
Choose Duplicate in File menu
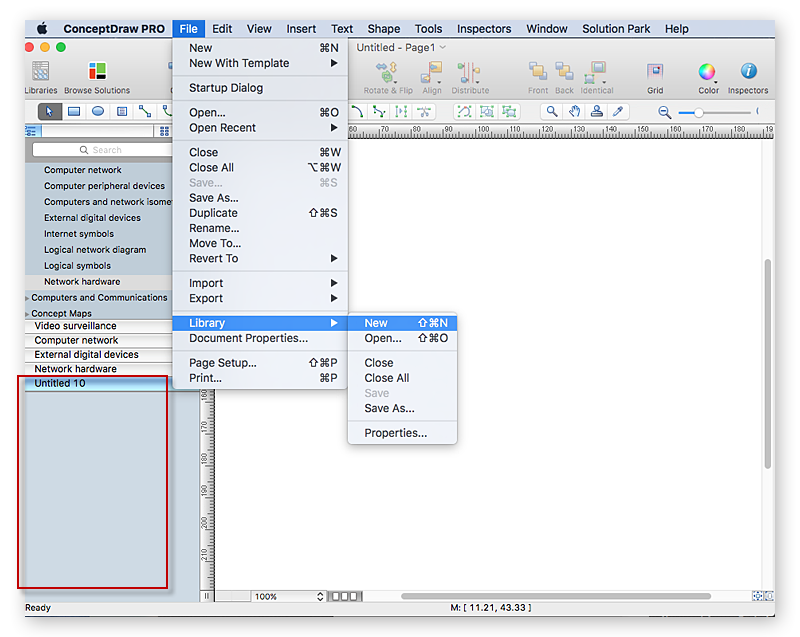pyautogui.click(x=260, y=213)
